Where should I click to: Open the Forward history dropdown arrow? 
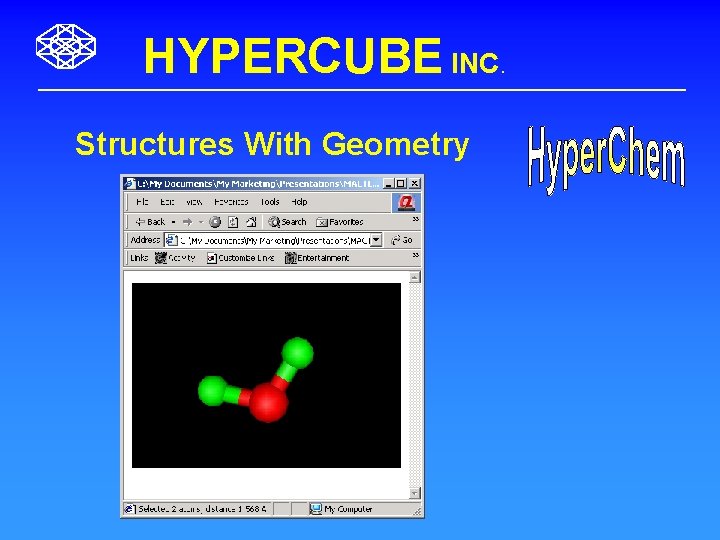(201, 222)
